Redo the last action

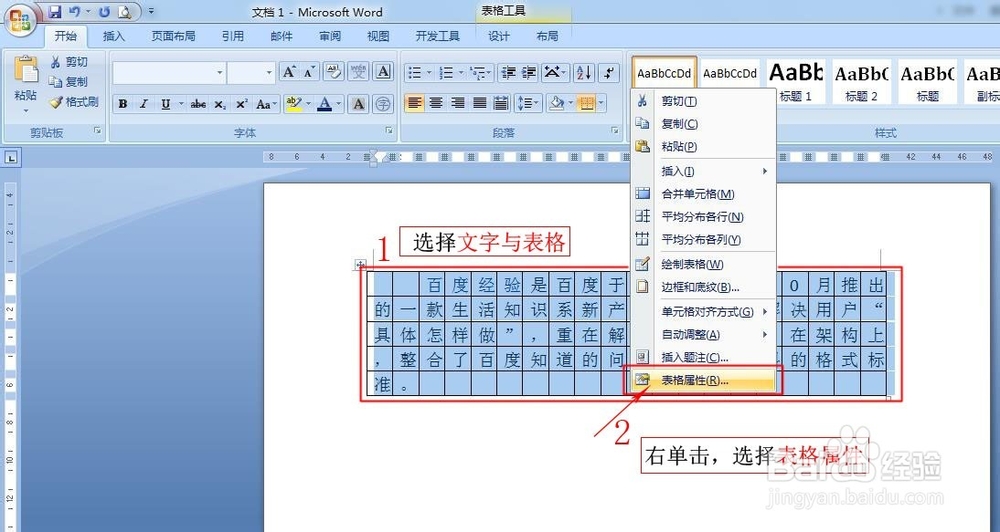[x=105, y=11]
